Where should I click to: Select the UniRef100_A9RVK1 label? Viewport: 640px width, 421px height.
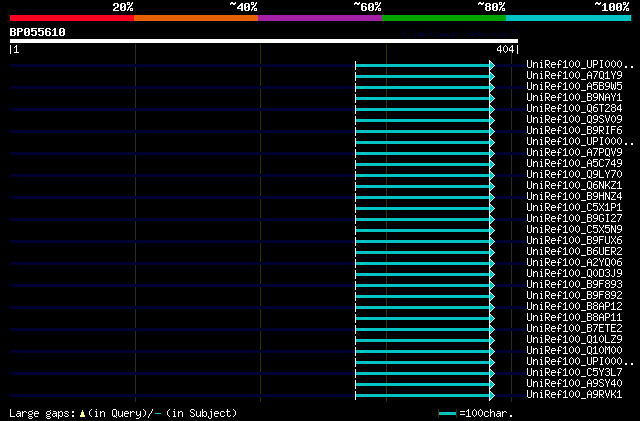pos(574,395)
